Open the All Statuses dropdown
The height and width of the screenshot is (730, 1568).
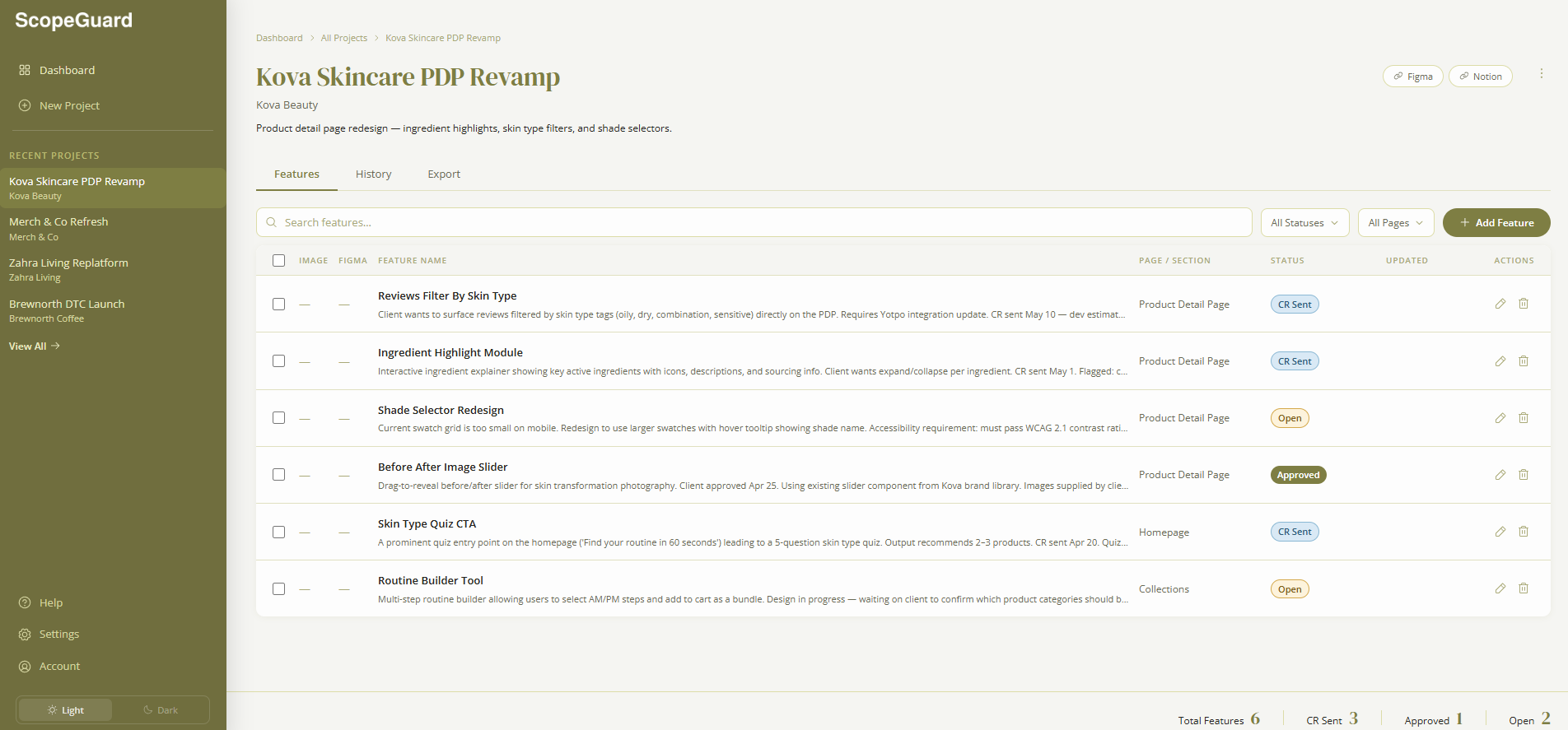[x=1305, y=223]
